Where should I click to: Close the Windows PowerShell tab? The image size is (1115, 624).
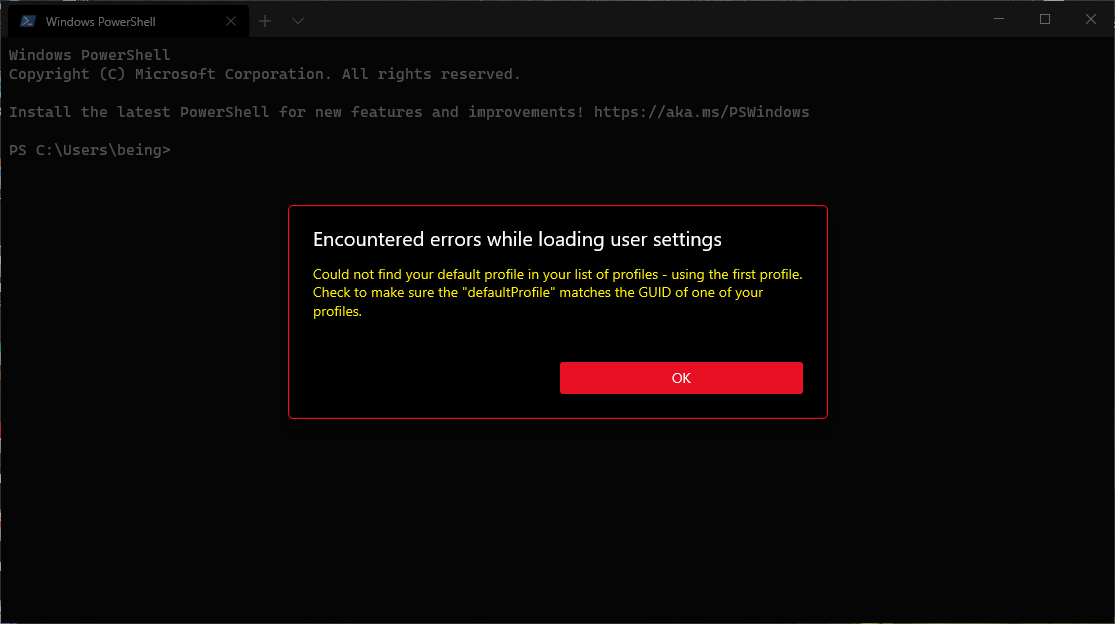[x=230, y=21]
